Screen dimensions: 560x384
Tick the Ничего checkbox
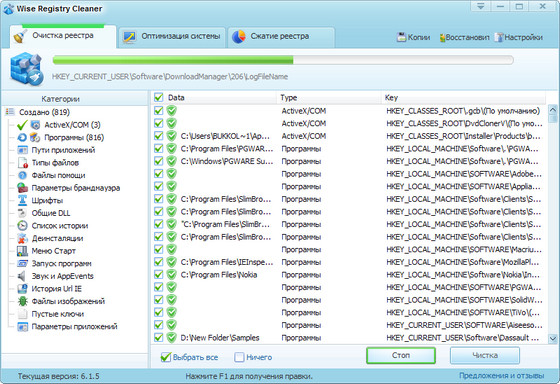[x=239, y=357]
